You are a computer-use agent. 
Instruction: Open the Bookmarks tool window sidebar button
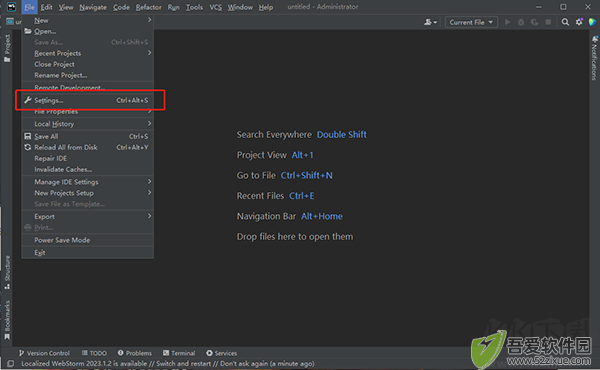click(7, 320)
